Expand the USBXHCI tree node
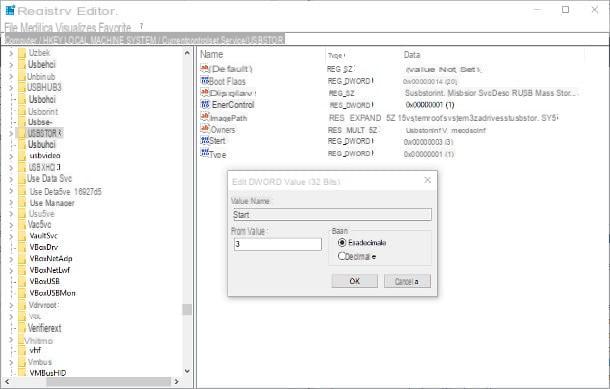The width and height of the screenshot is (610, 389). coord(11,168)
